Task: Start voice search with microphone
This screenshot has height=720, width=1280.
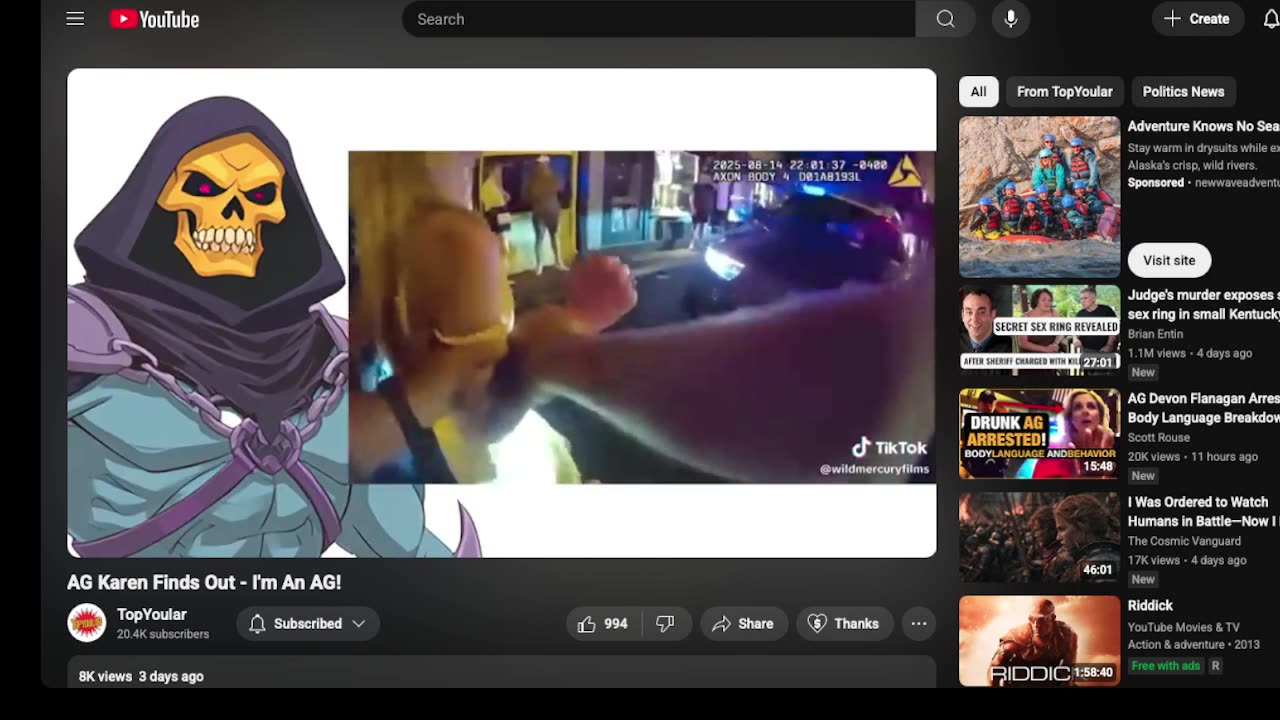Action: (x=1011, y=19)
